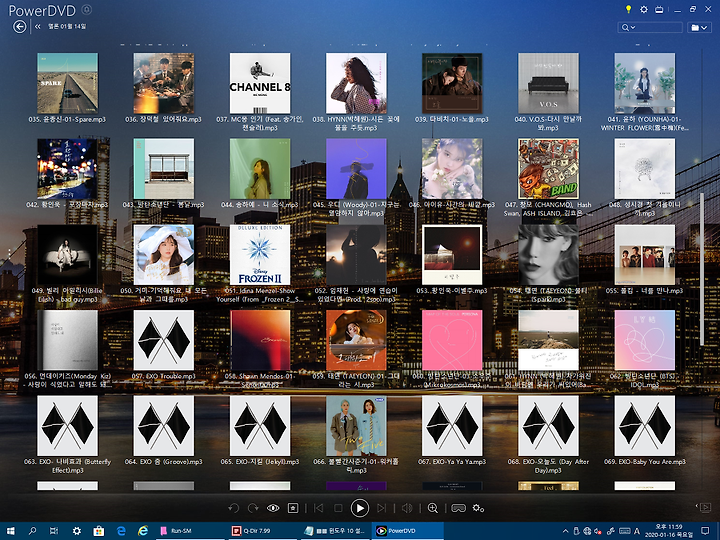Select the Frozen II album cover
720x540 pixels.
click(x=260, y=255)
